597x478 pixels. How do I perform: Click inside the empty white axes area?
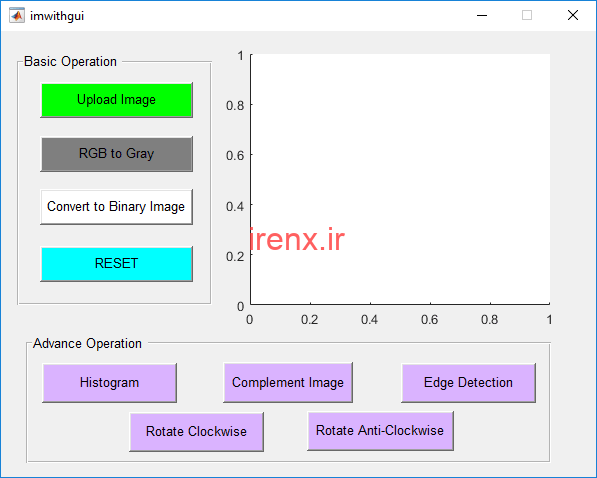pyautogui.click(x=400, y=179)
